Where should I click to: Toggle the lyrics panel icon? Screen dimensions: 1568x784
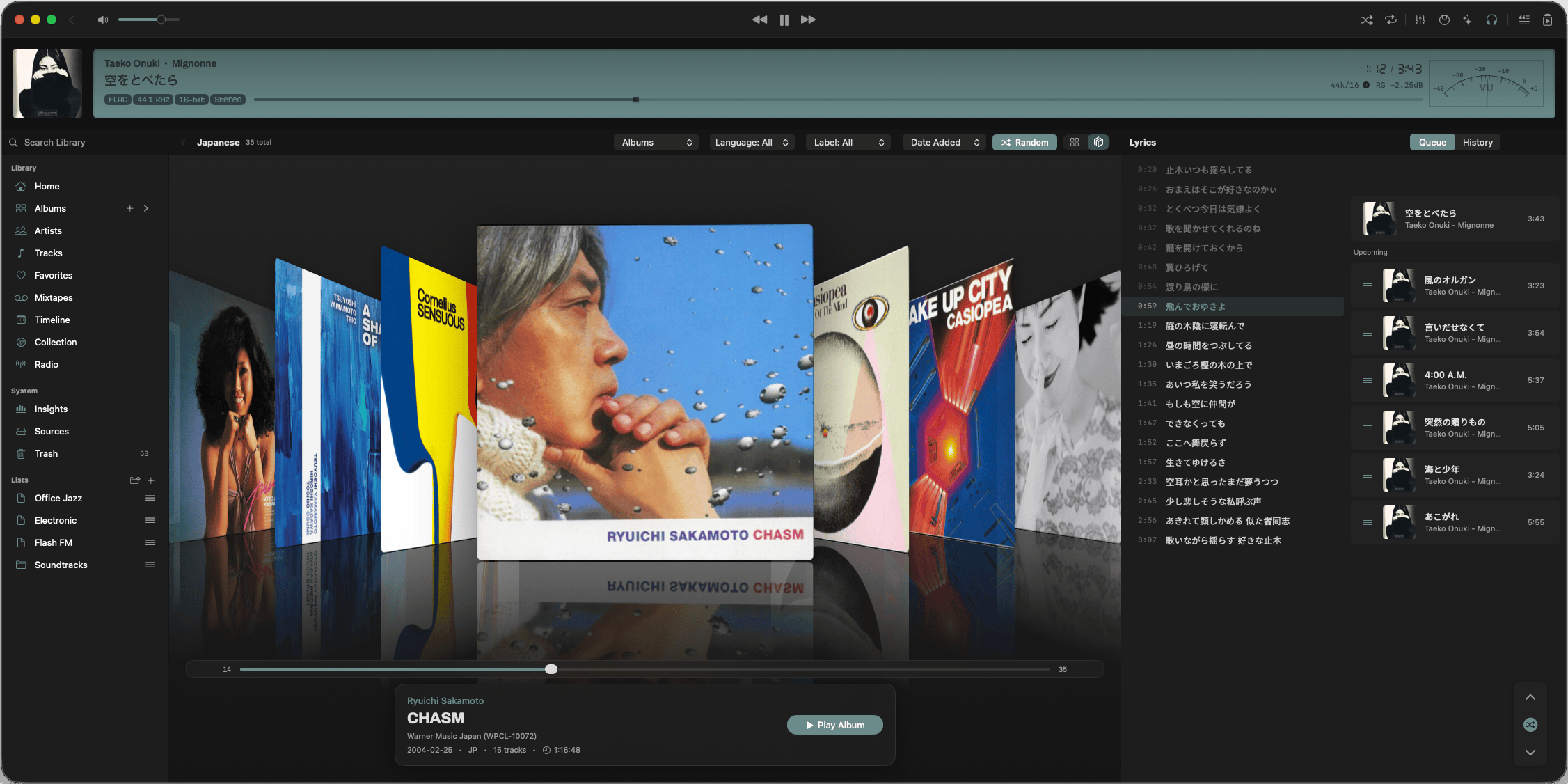pyautogui.click(x=1524, y=20)
